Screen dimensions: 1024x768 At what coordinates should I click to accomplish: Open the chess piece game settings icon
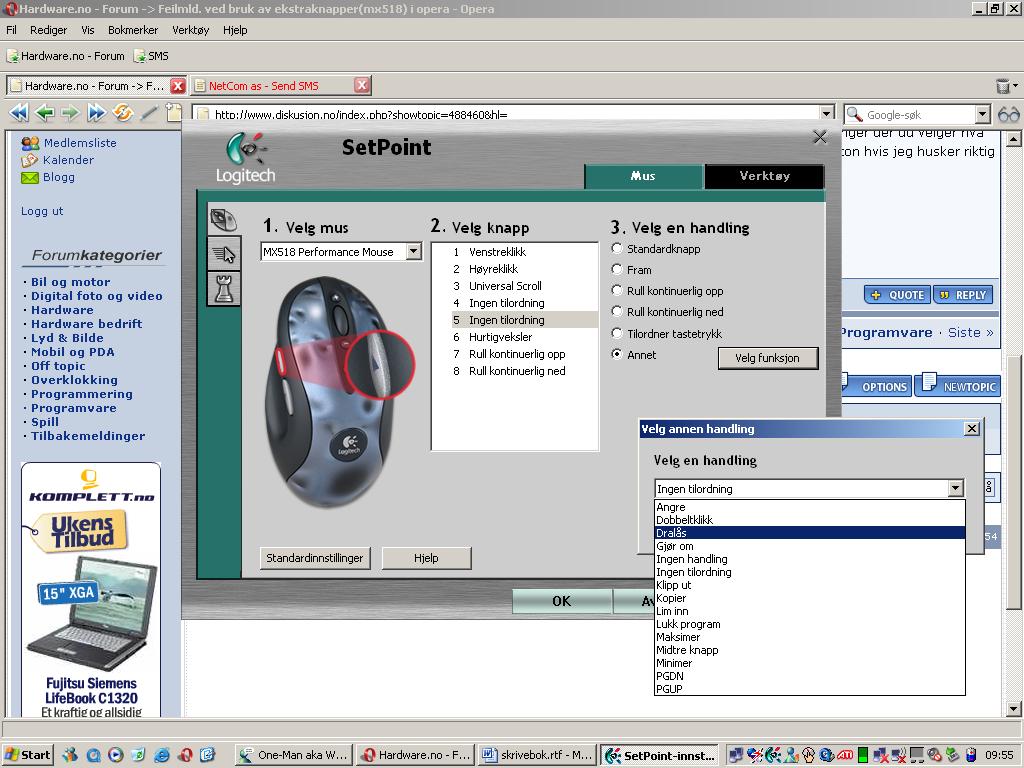click(223, 288)
